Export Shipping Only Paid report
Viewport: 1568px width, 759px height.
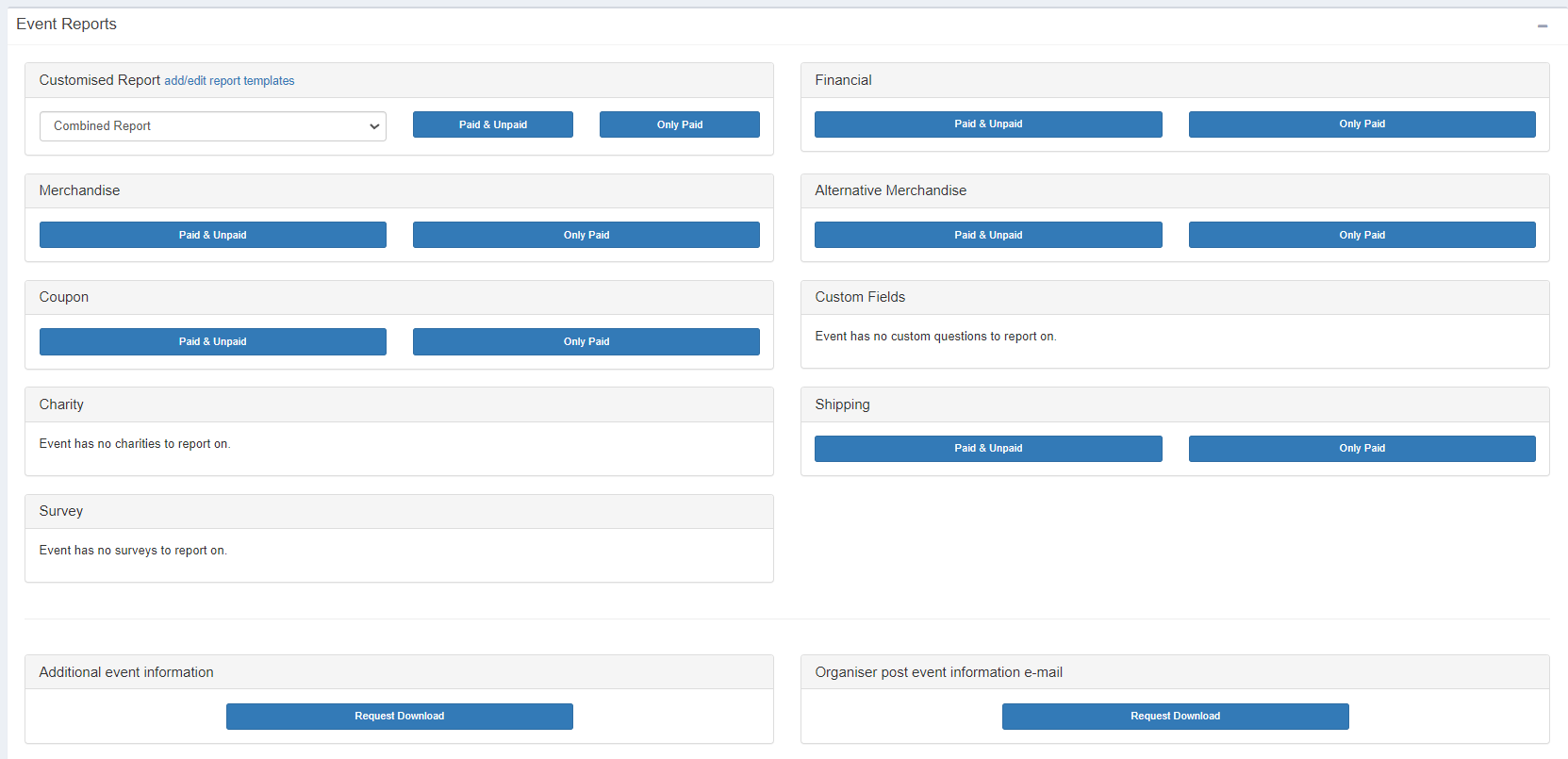click(1362, 449)
